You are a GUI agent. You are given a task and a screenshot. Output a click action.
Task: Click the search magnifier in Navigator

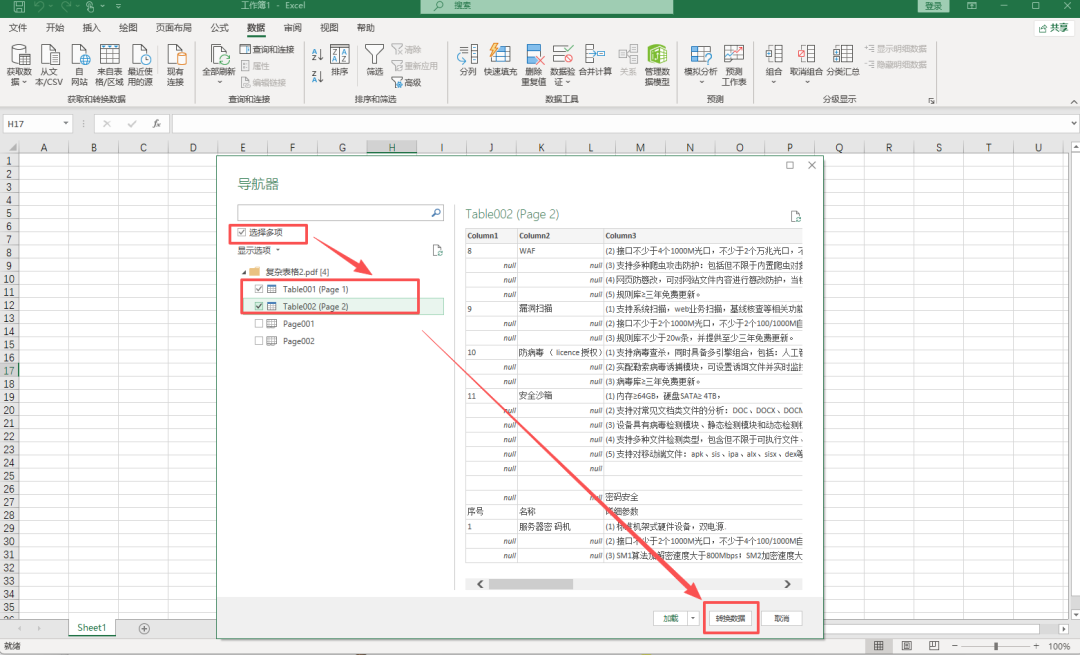(436, 213)
